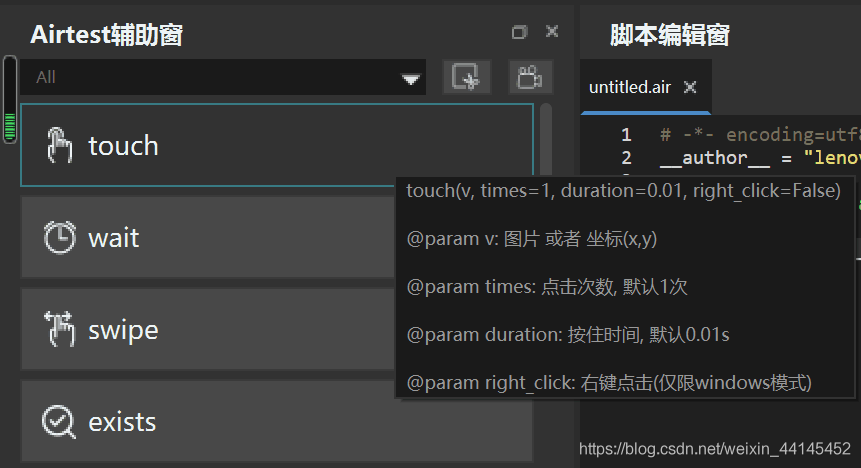This screenshot has width=861, height=468.
Task: Open the All filter dropdown
Action: click(223, 77)
